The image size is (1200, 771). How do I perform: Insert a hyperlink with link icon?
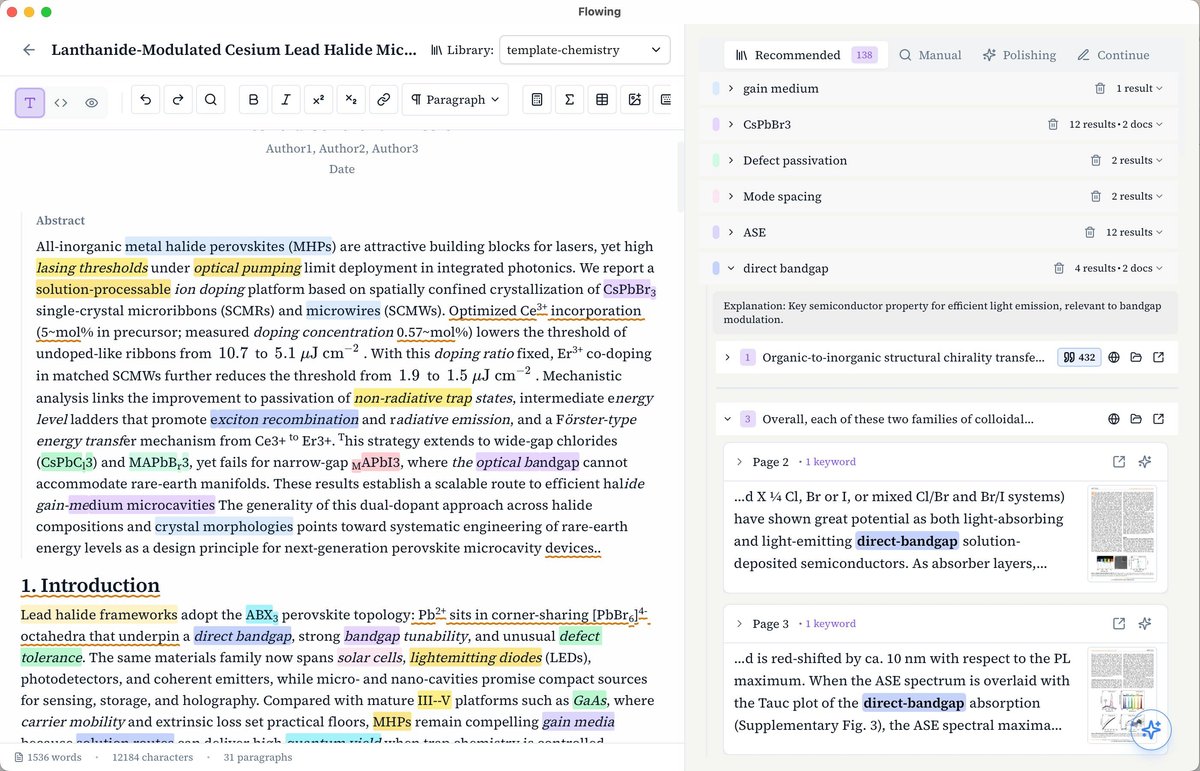click(383, 100)
